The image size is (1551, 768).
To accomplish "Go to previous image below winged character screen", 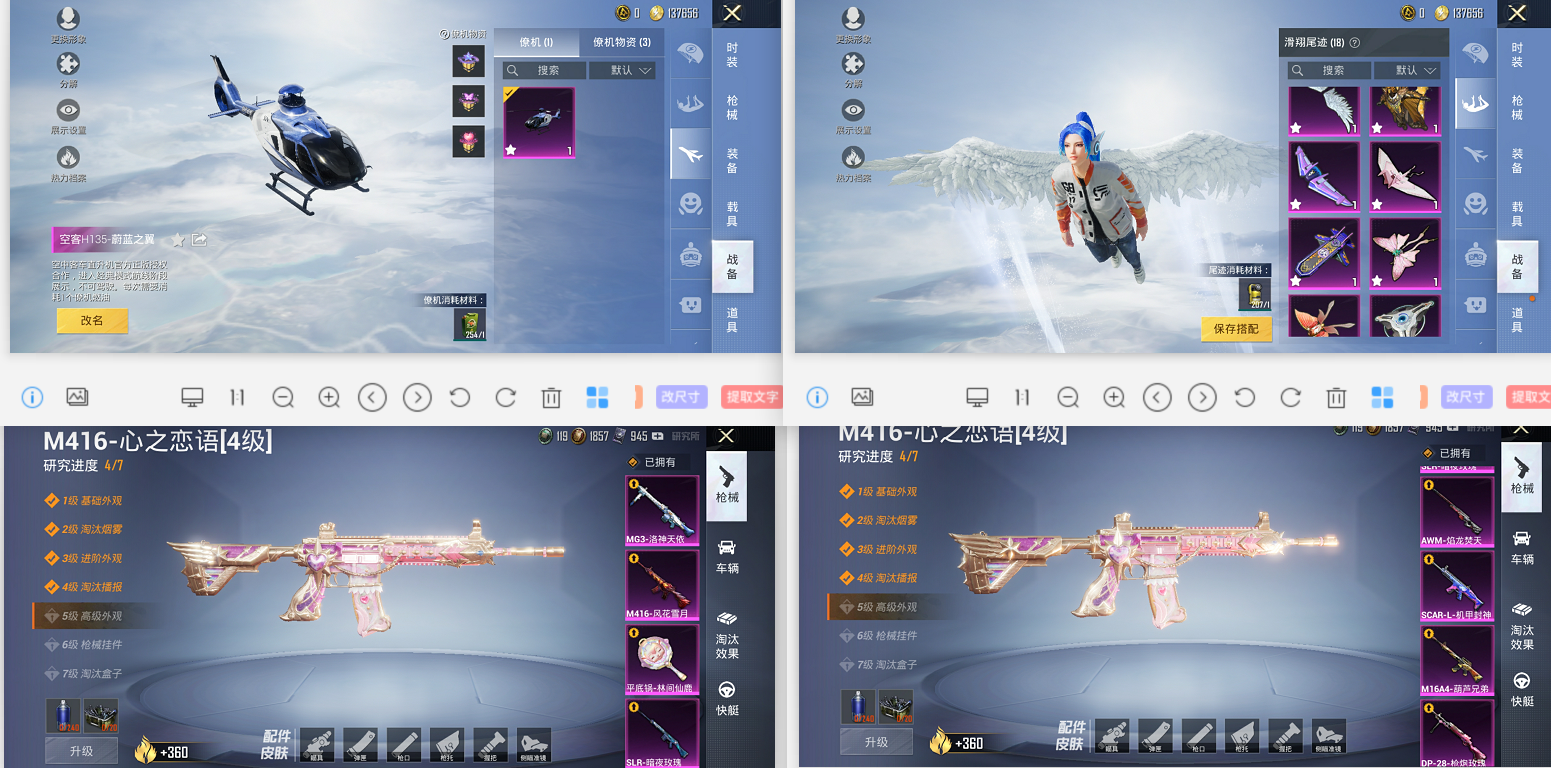I will 1157,397.
